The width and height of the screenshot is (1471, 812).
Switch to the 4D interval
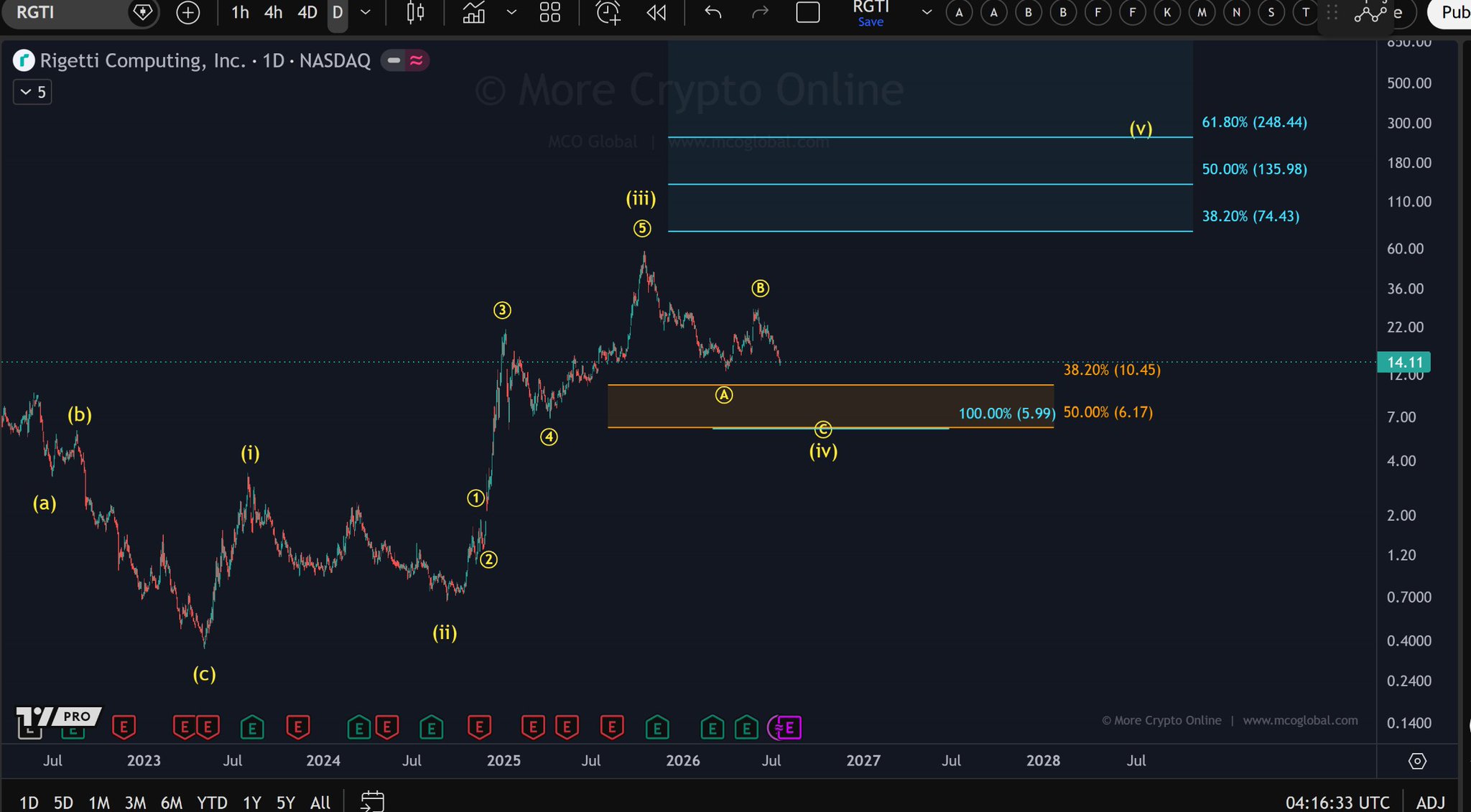(307, 12)
